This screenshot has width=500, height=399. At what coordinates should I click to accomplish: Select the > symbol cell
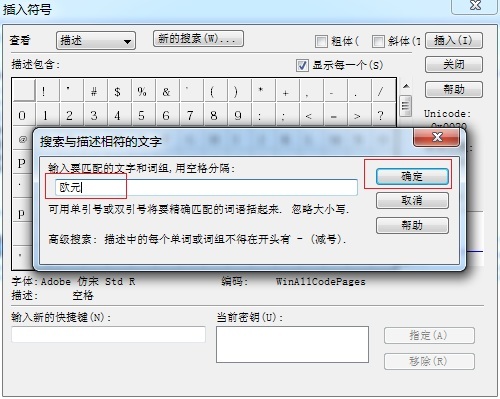point(359,114)
